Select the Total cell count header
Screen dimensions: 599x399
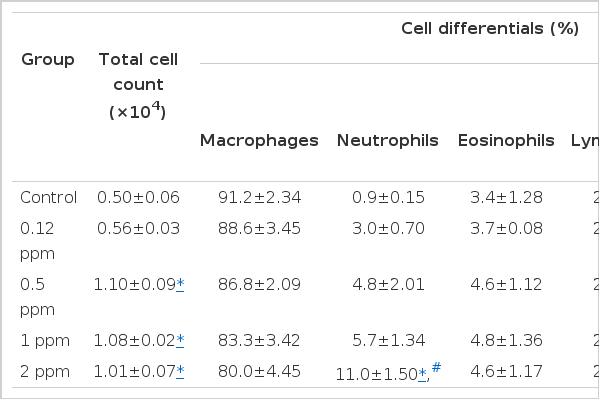(138, 86)
